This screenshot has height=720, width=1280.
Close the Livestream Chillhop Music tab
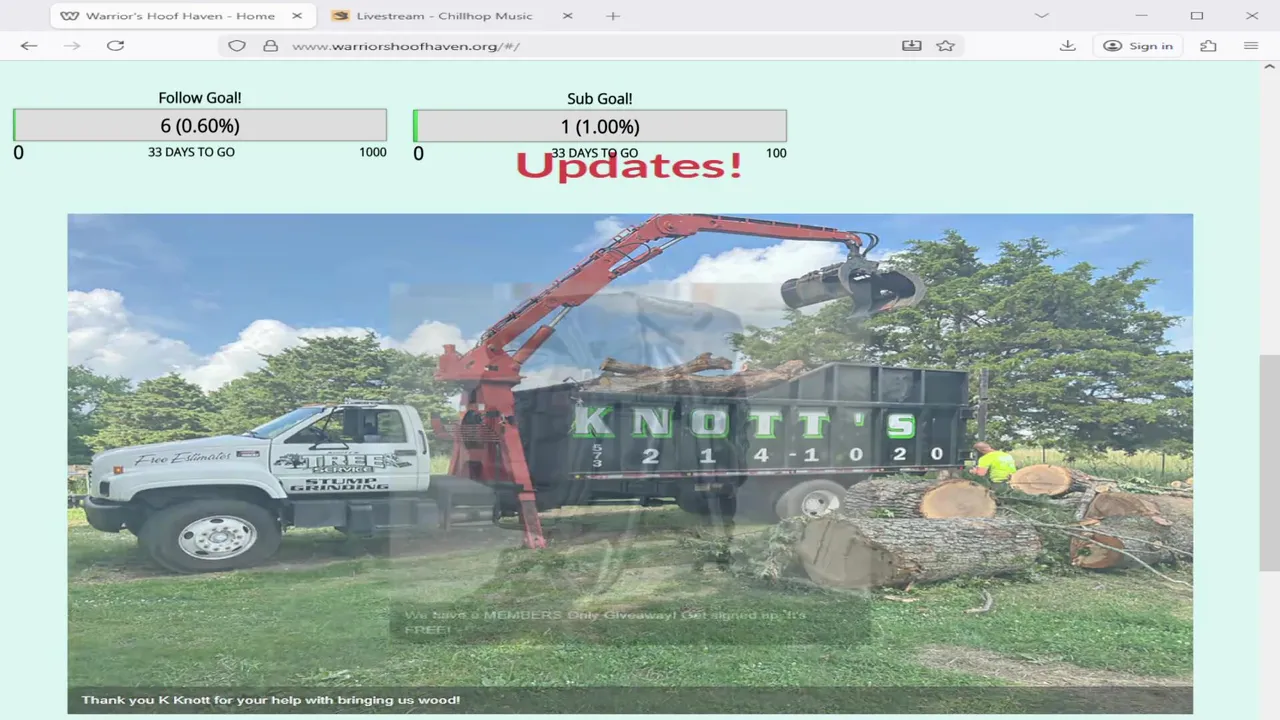(568, 16)
